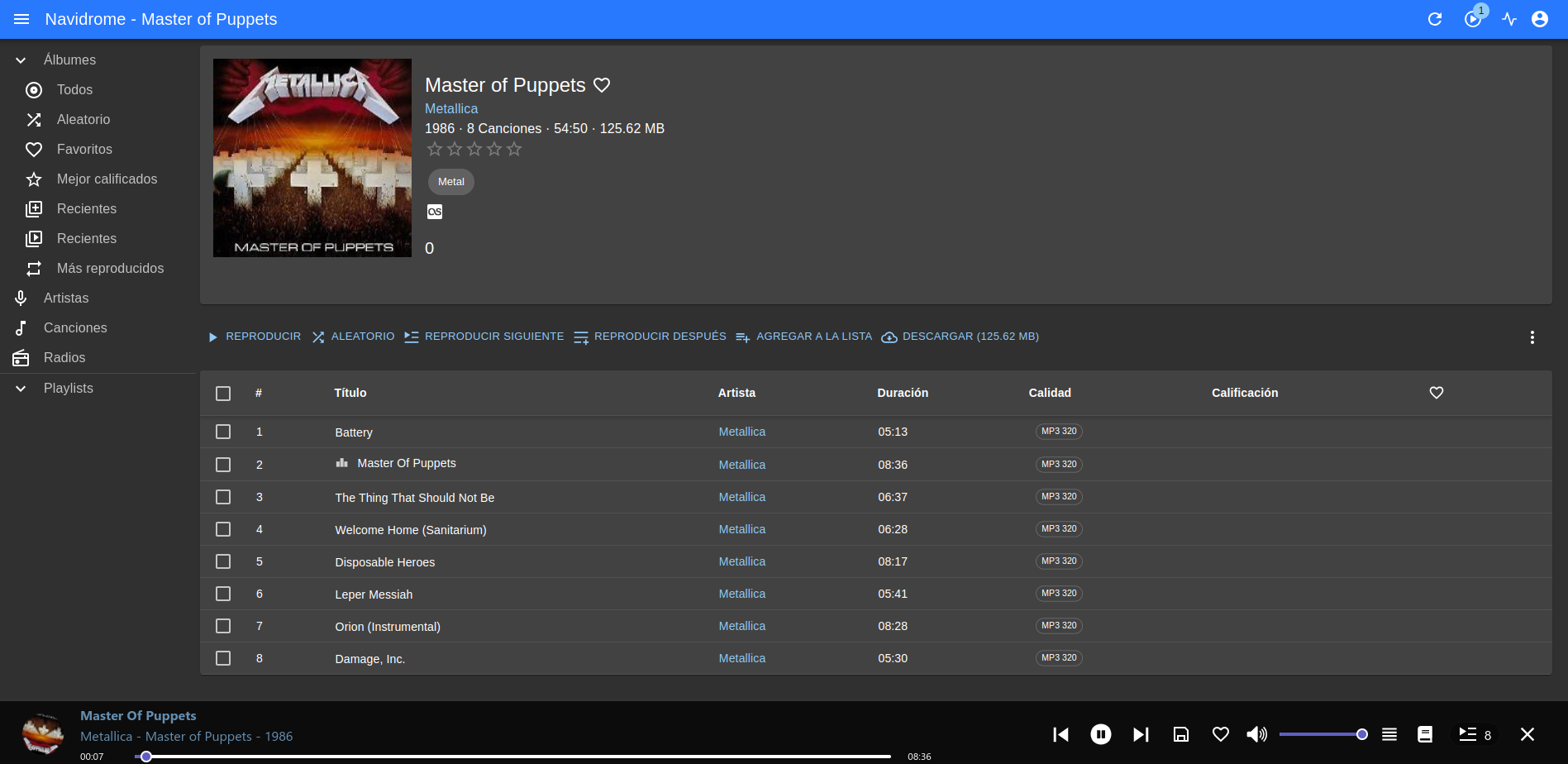Toggle the select-all tracks header checkbox
1568x764 pixels.
[x=223, y=394]
